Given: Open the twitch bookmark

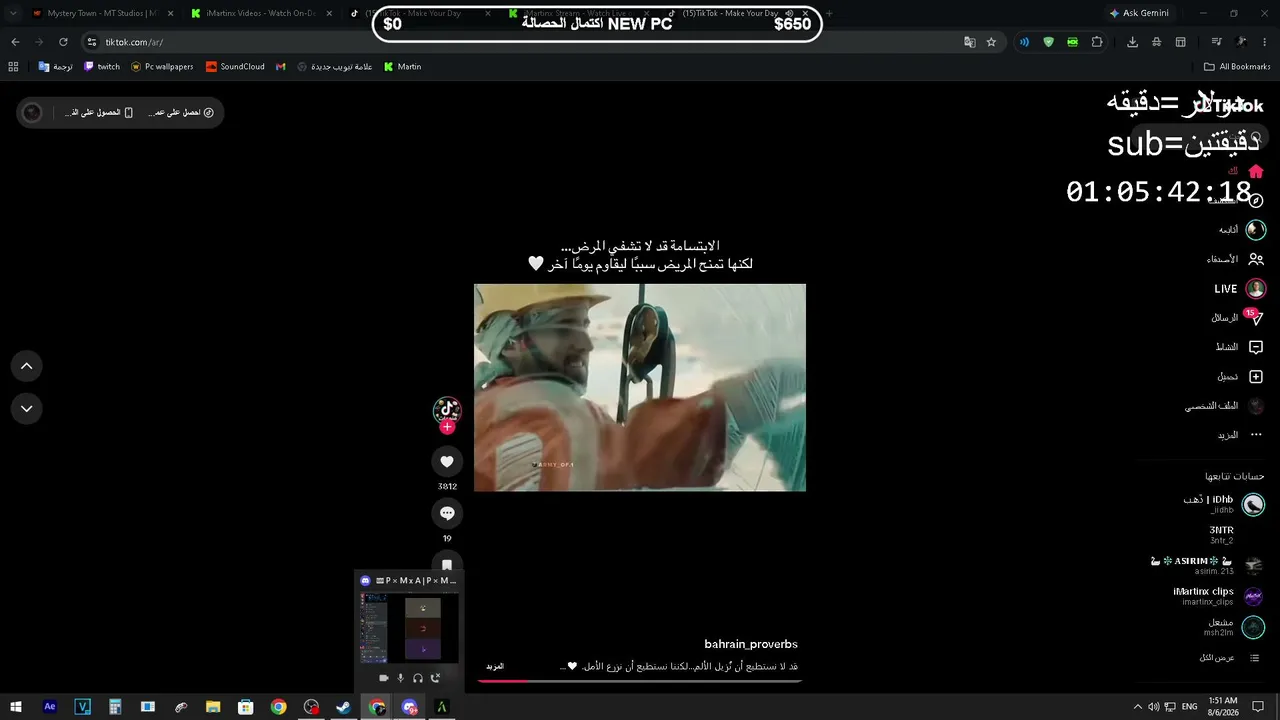Looking at the screenshot, I should tap(102, 67).
